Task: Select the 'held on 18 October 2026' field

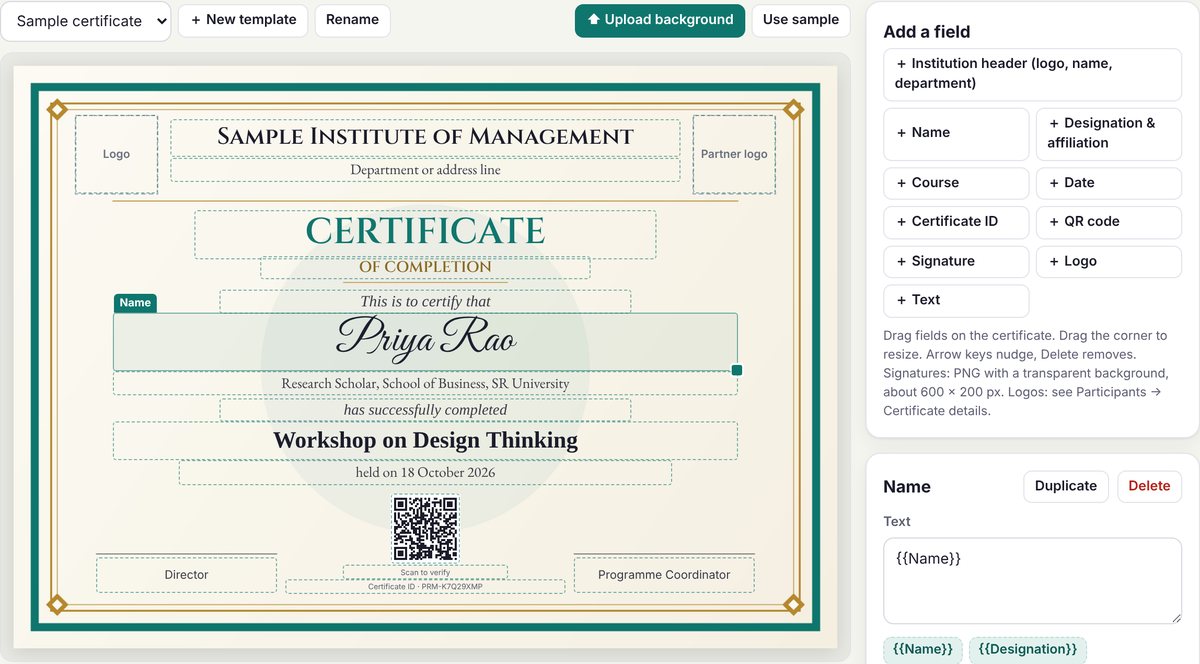Action: pos(425,473)
